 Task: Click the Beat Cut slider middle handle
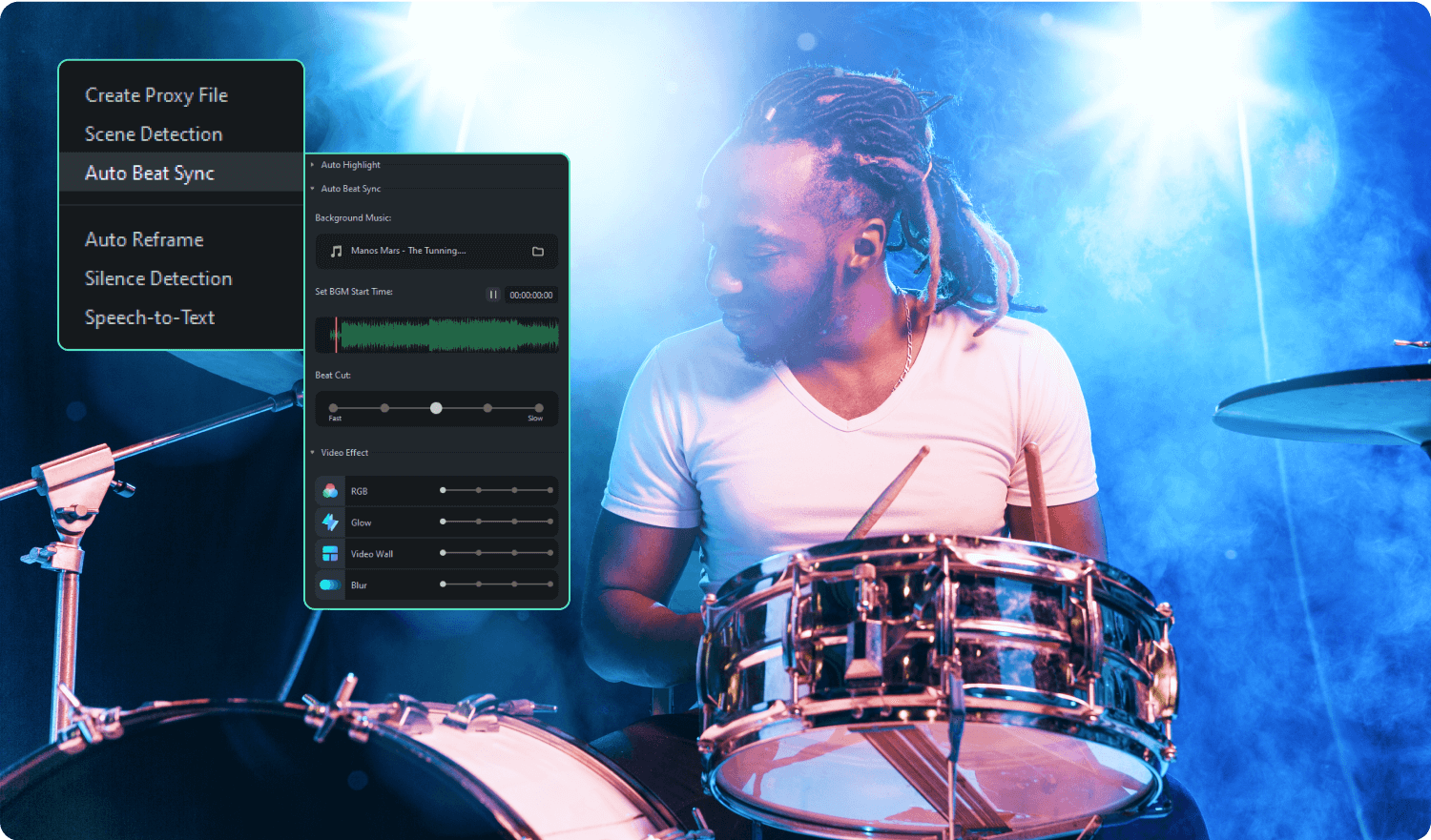click(x=436, y=408)
